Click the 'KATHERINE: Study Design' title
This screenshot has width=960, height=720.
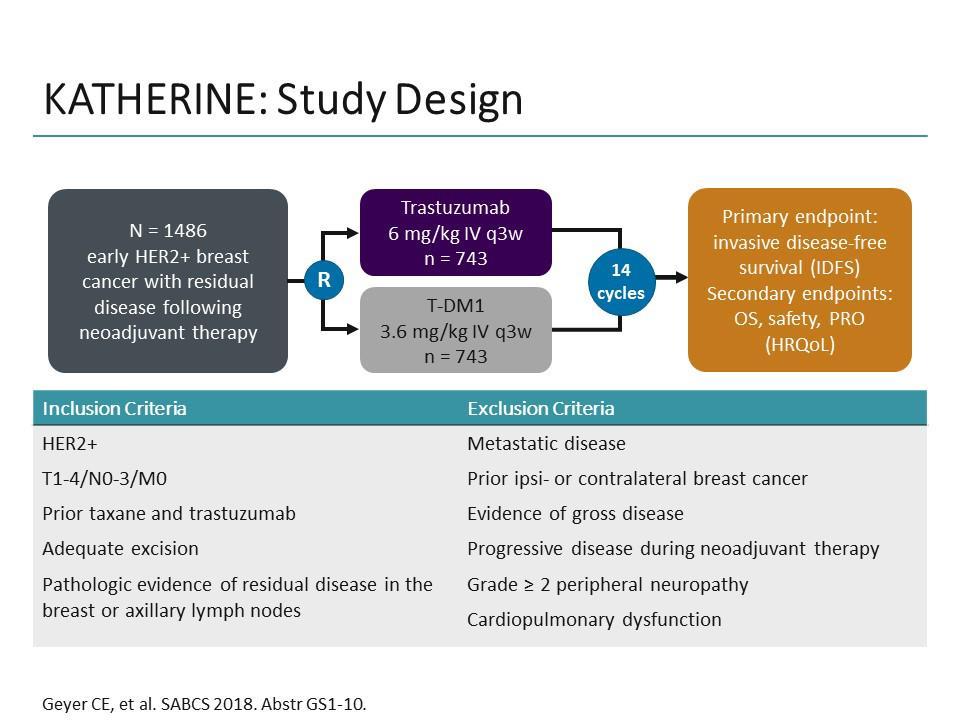[283, 100]
